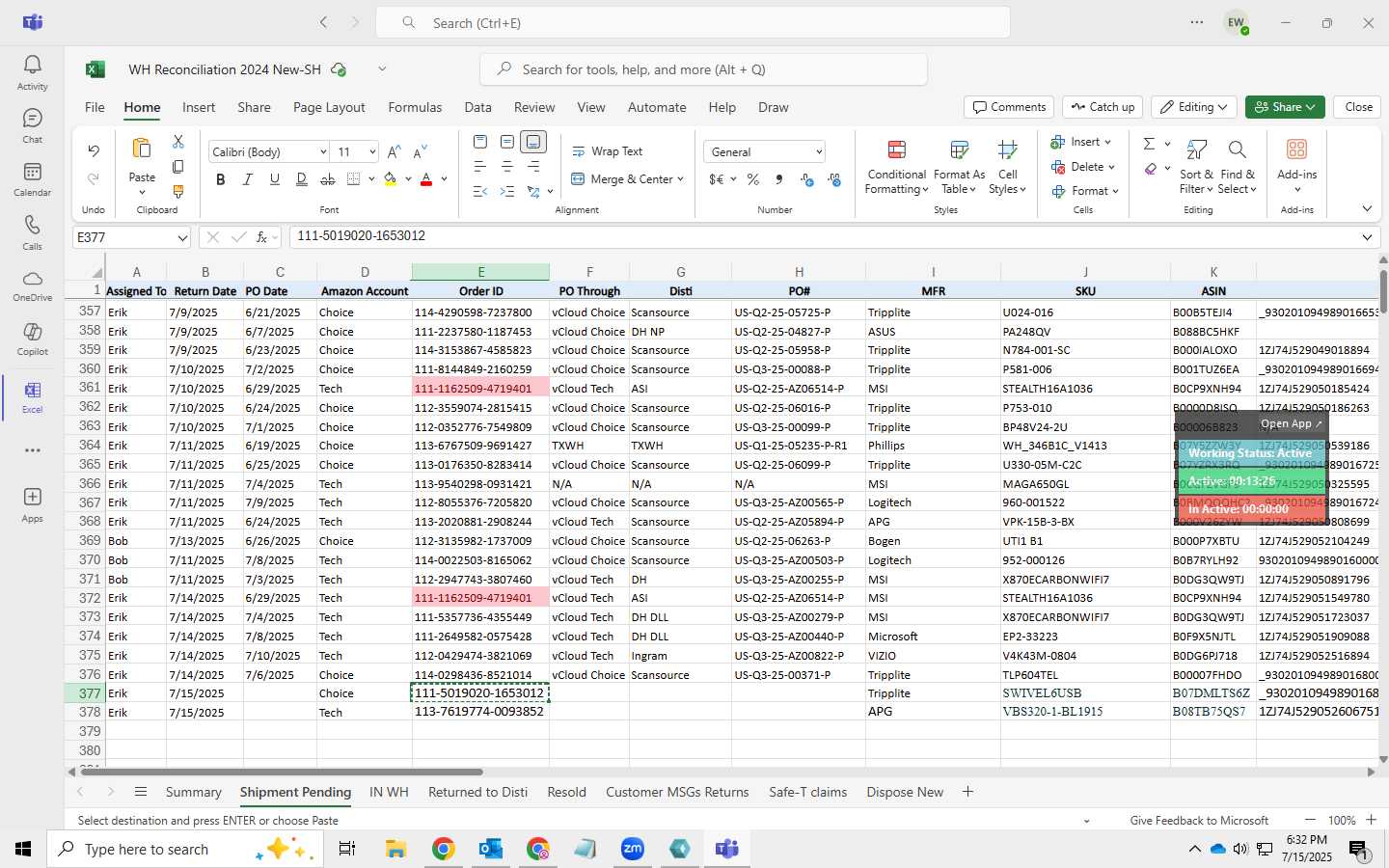
Task: Open OneDrive in Teams sidebar
Action: pyautogui.click(x=32, y=285)
